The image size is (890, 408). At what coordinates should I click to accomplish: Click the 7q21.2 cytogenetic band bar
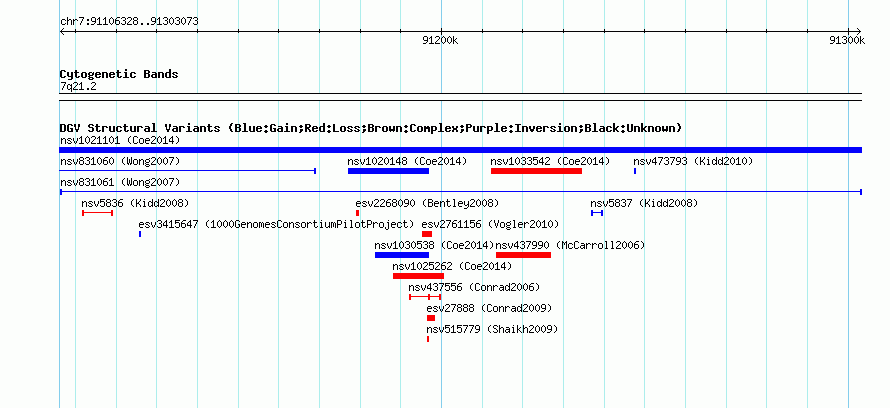[x=460, y=97]
